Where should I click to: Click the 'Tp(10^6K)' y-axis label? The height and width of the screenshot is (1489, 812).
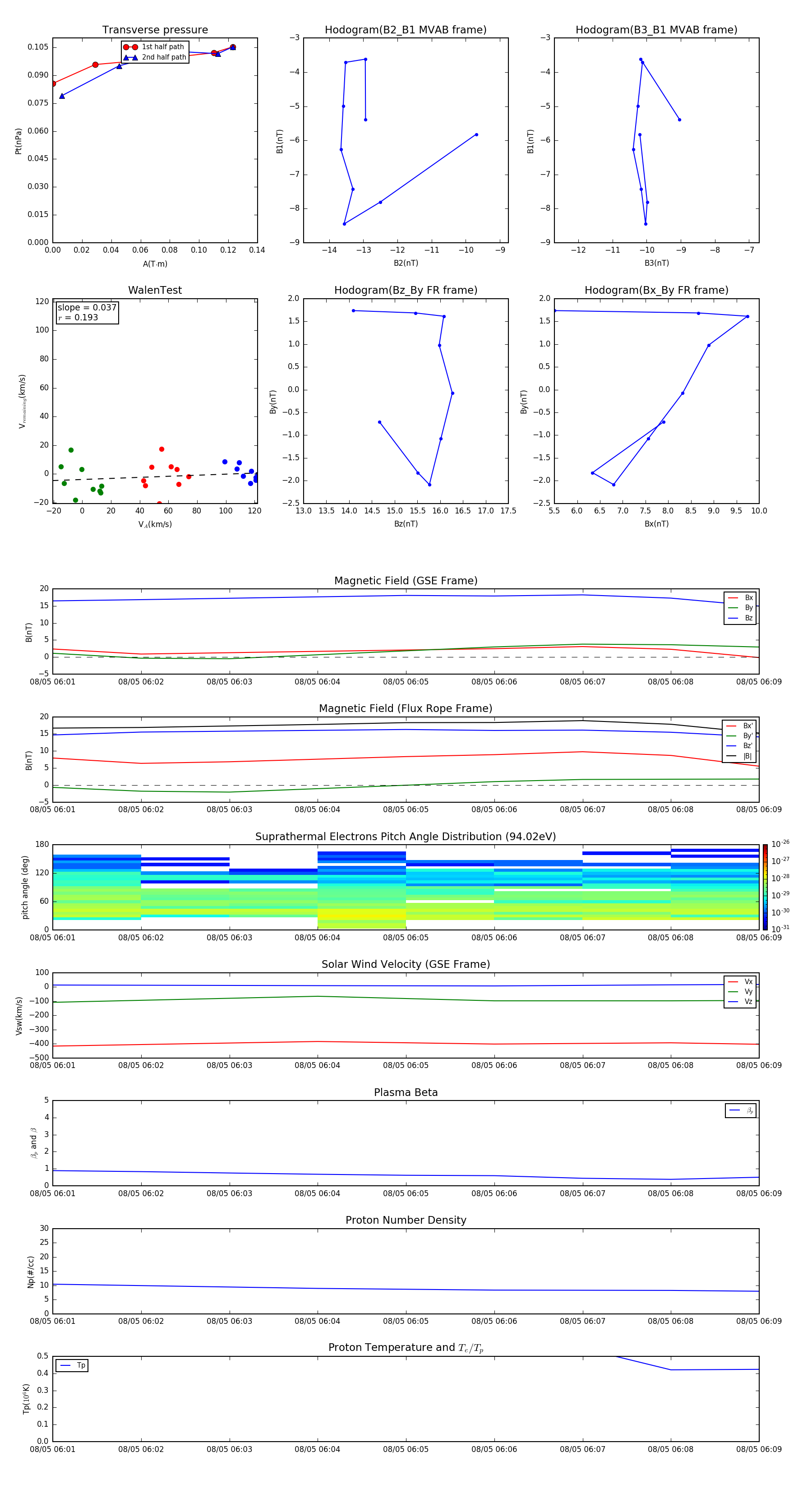click(26, 1399)
